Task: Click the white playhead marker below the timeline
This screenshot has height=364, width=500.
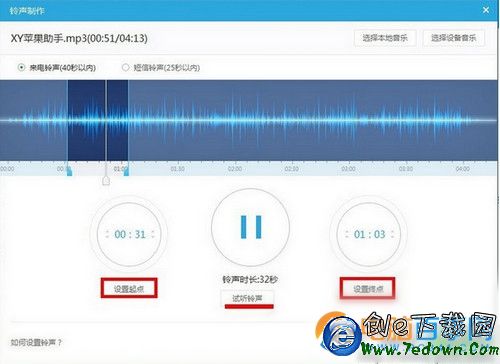Action: pyautogui.click(x=106, y=180)
